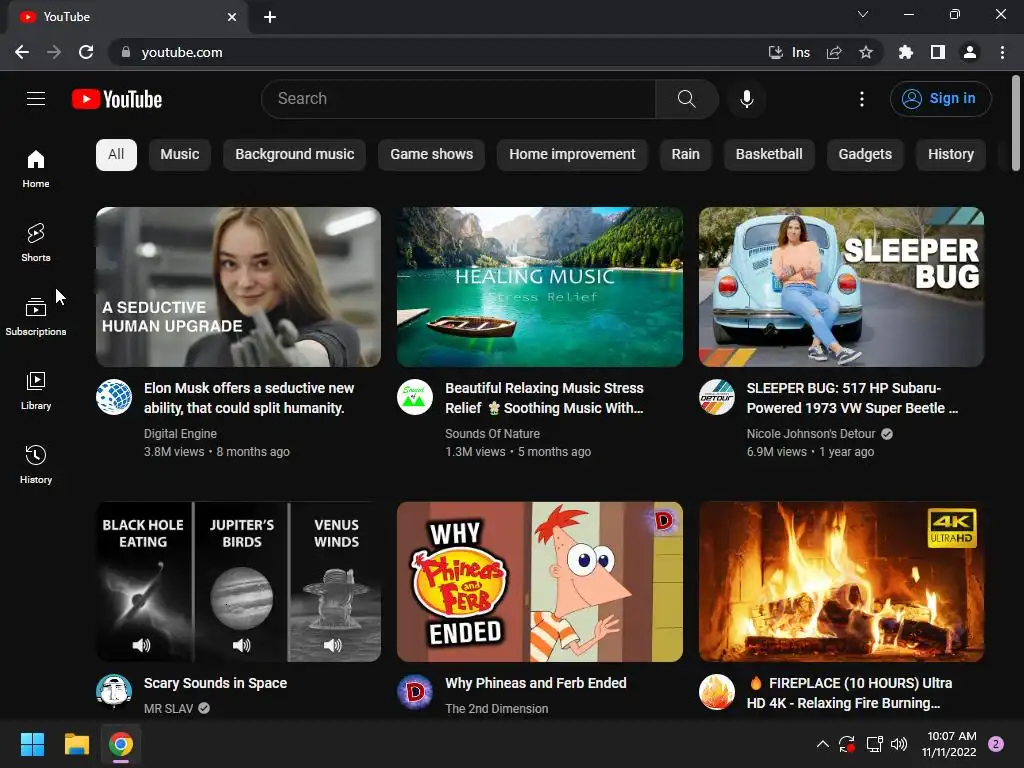Viewport: 1024px width, 768px height.
Task: Open Elon Musk seductive new ability title
Action: (x=249, y=398)
